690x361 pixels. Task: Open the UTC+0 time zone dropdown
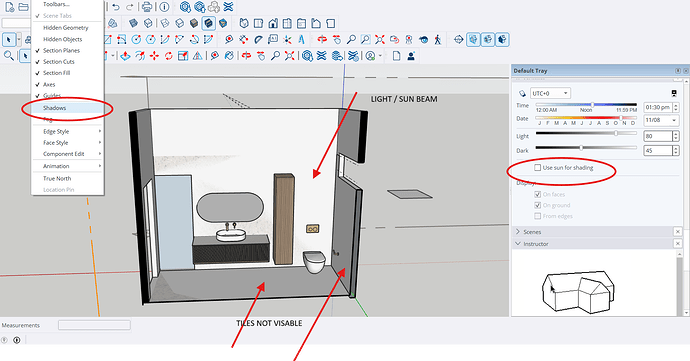[x=551, y=93]
